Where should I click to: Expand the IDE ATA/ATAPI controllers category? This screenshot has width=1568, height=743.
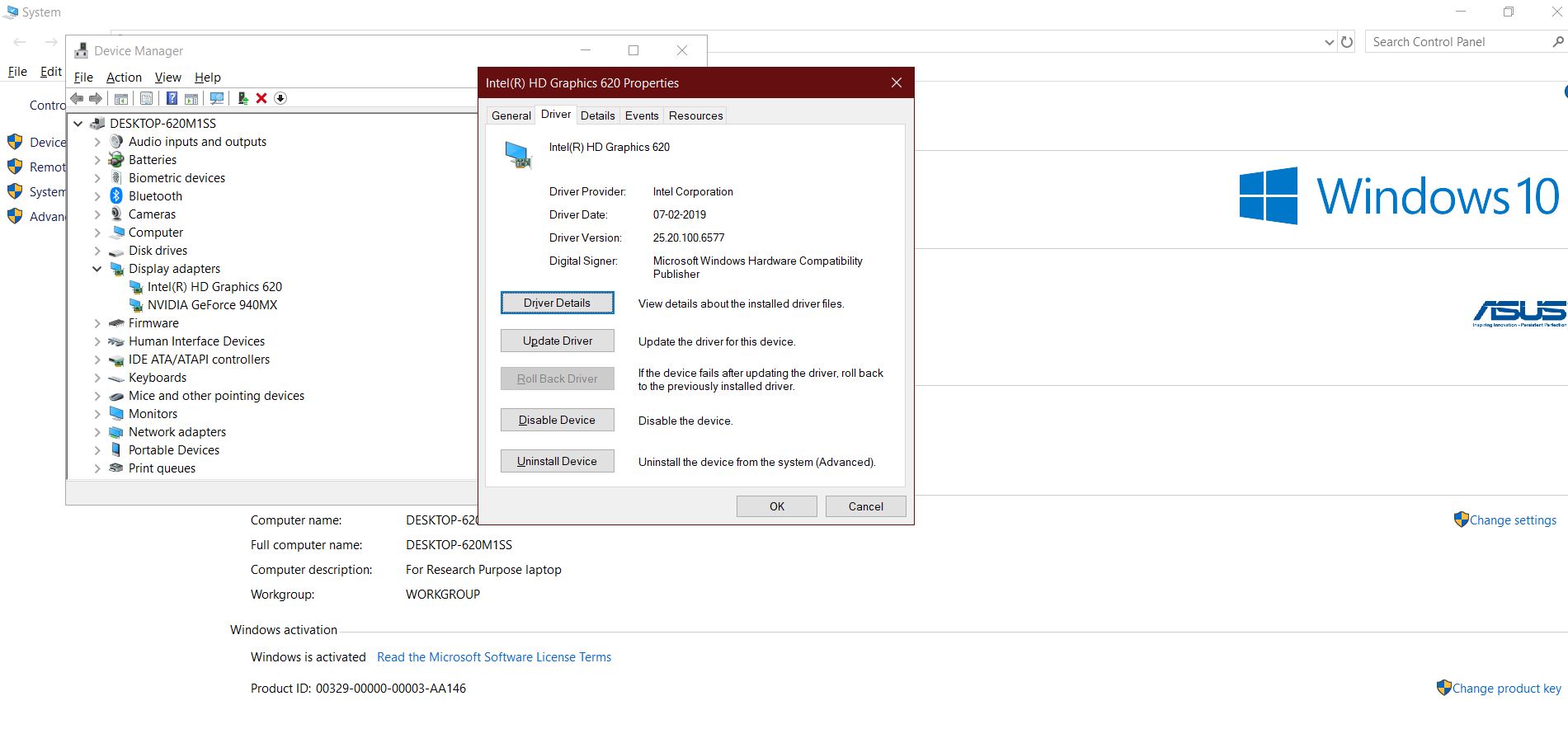[97, 360]
